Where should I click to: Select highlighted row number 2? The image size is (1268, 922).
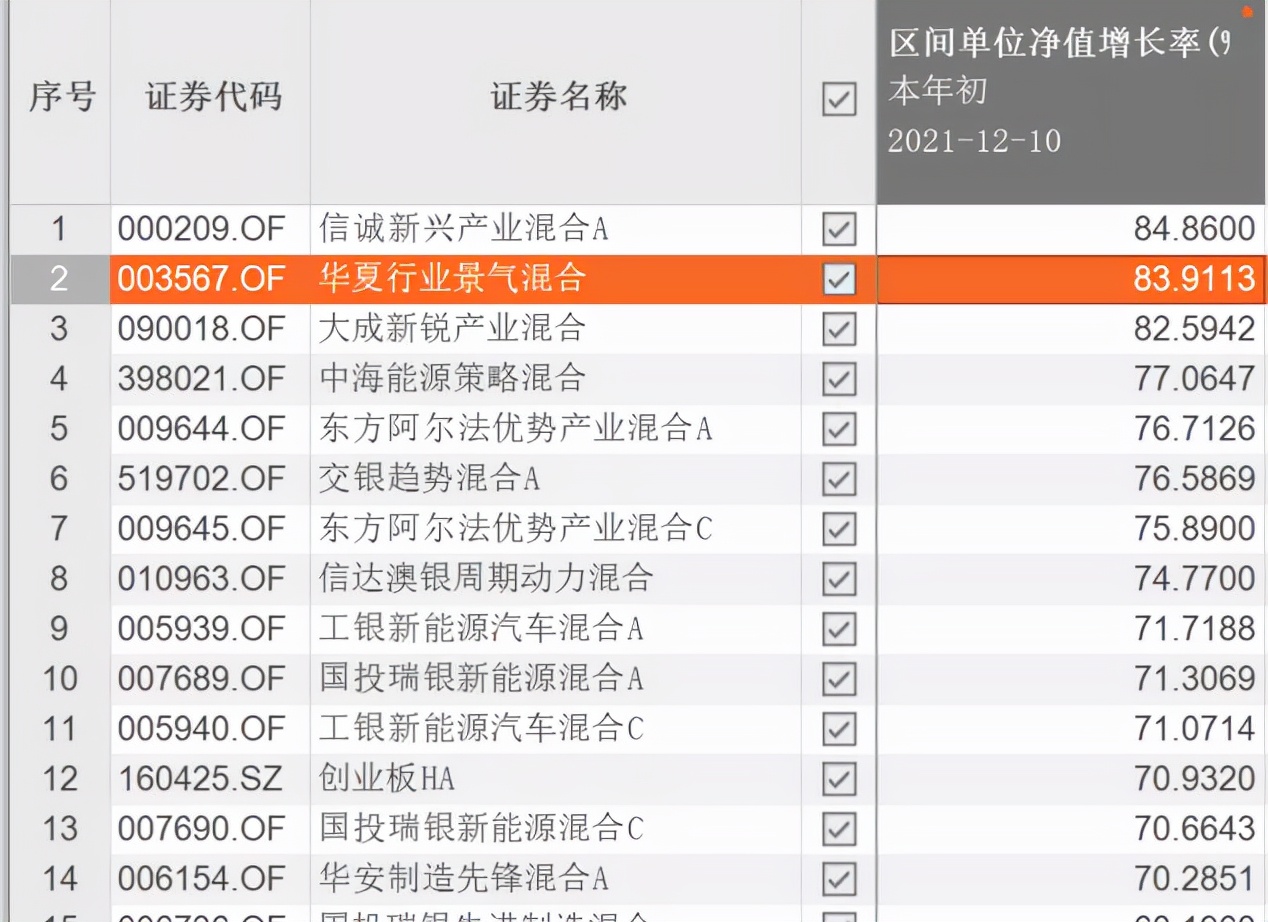[59, 279]
